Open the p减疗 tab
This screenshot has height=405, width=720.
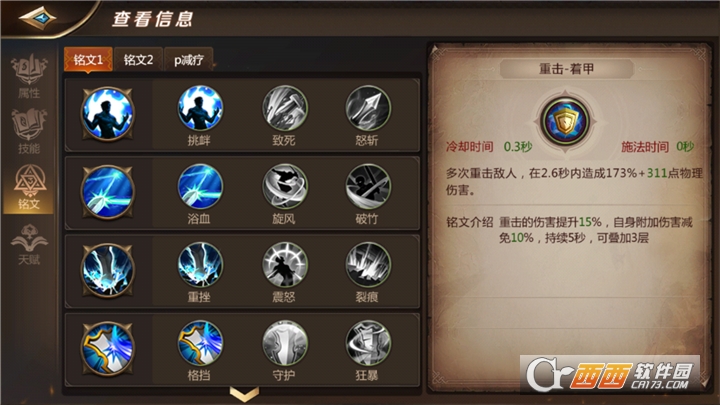point(189,59)
